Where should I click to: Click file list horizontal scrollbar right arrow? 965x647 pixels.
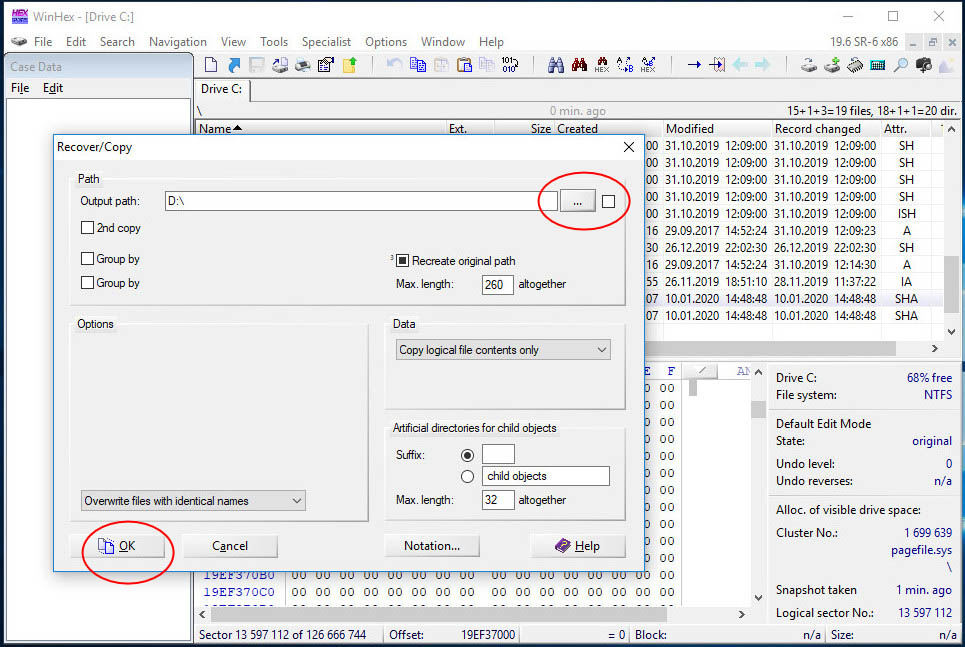[935, 348]
